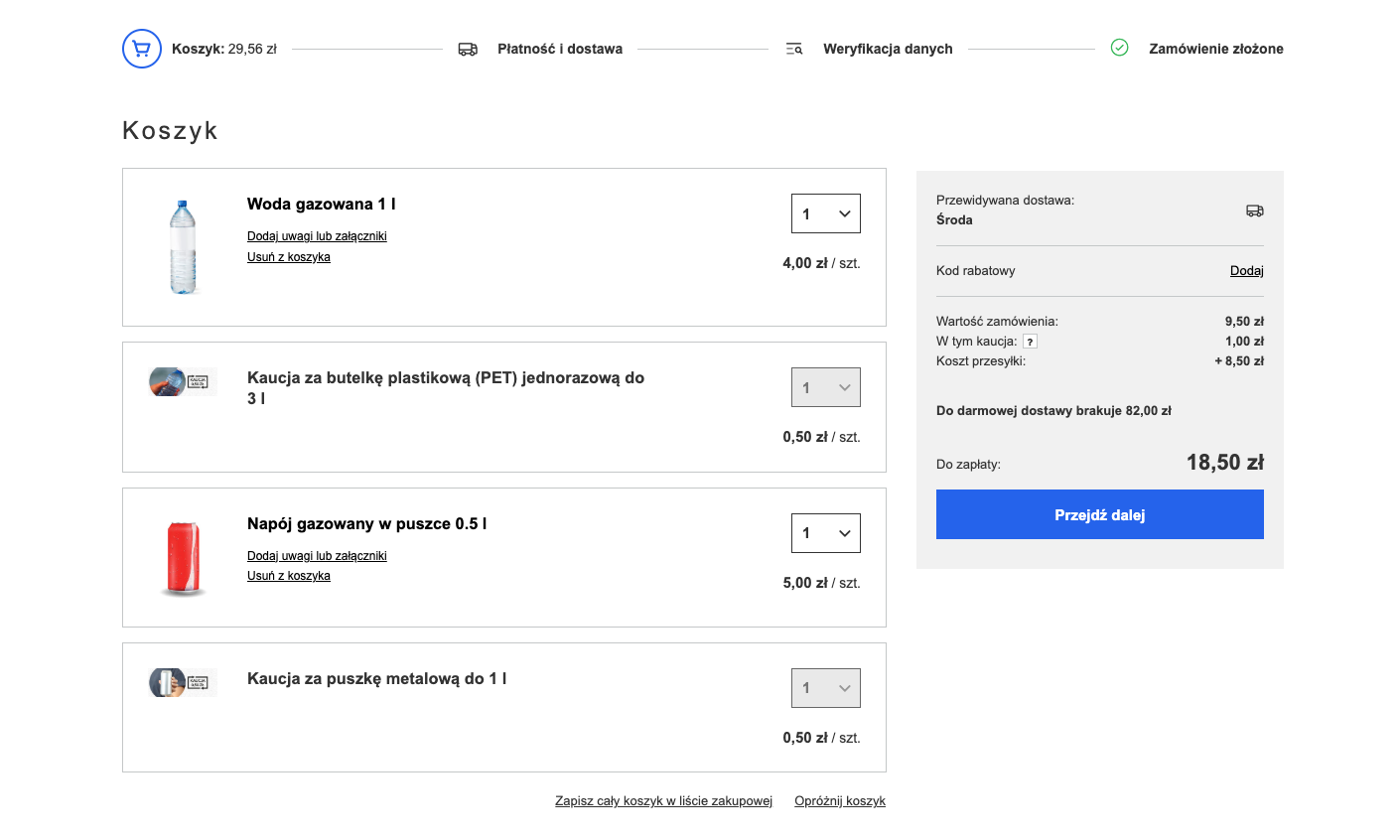Open quantity dropdown for Woda gazowana 1 l
The image size is (1400, 840).
click(x=825, y=213)
